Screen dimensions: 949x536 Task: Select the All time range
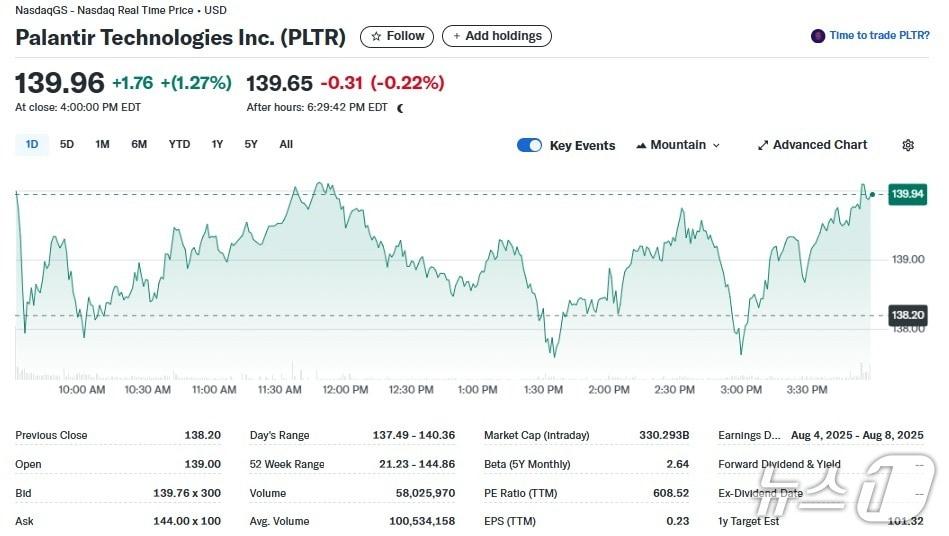coord(286,144)
